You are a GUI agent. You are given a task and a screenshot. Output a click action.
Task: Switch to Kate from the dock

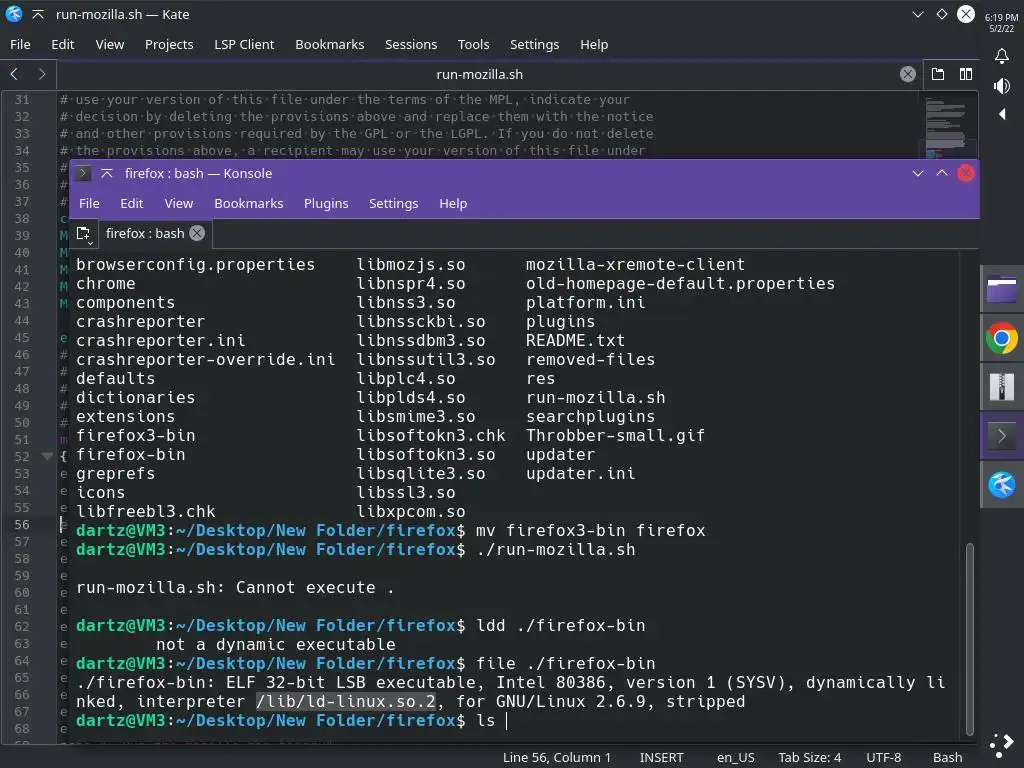pos(1001,485)
